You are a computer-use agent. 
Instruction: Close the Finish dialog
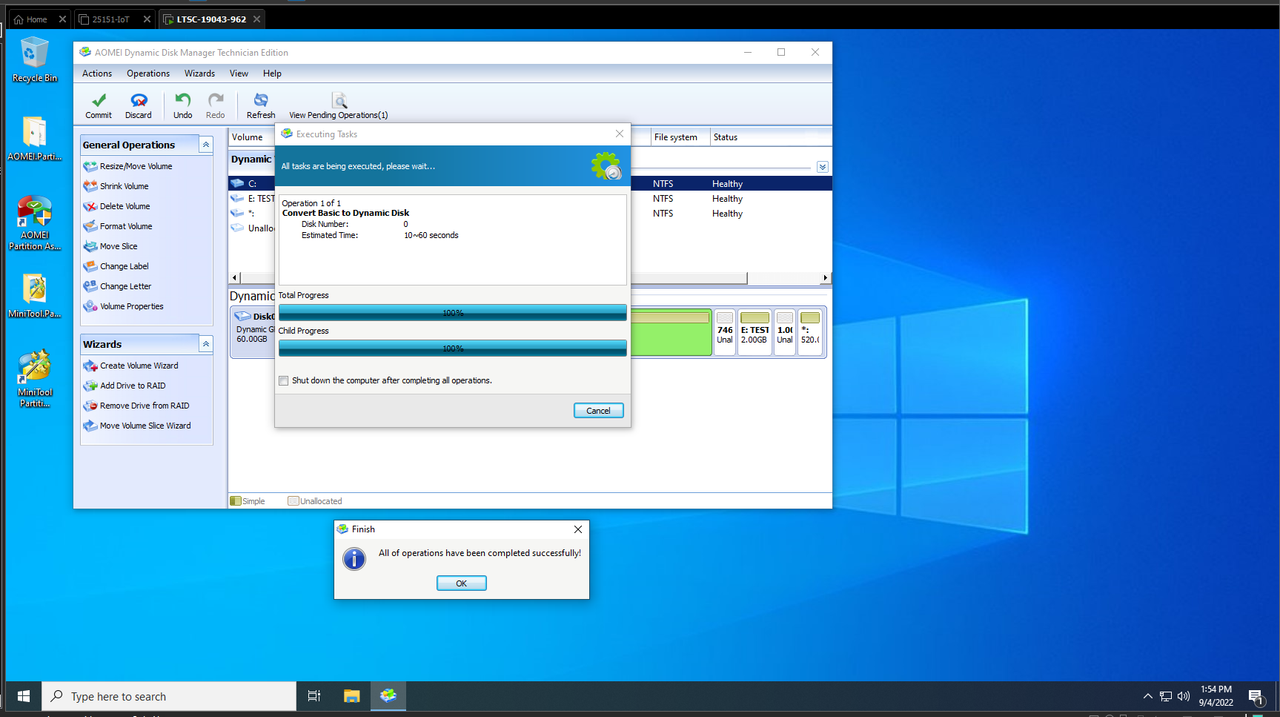click(x=578, y=529)
